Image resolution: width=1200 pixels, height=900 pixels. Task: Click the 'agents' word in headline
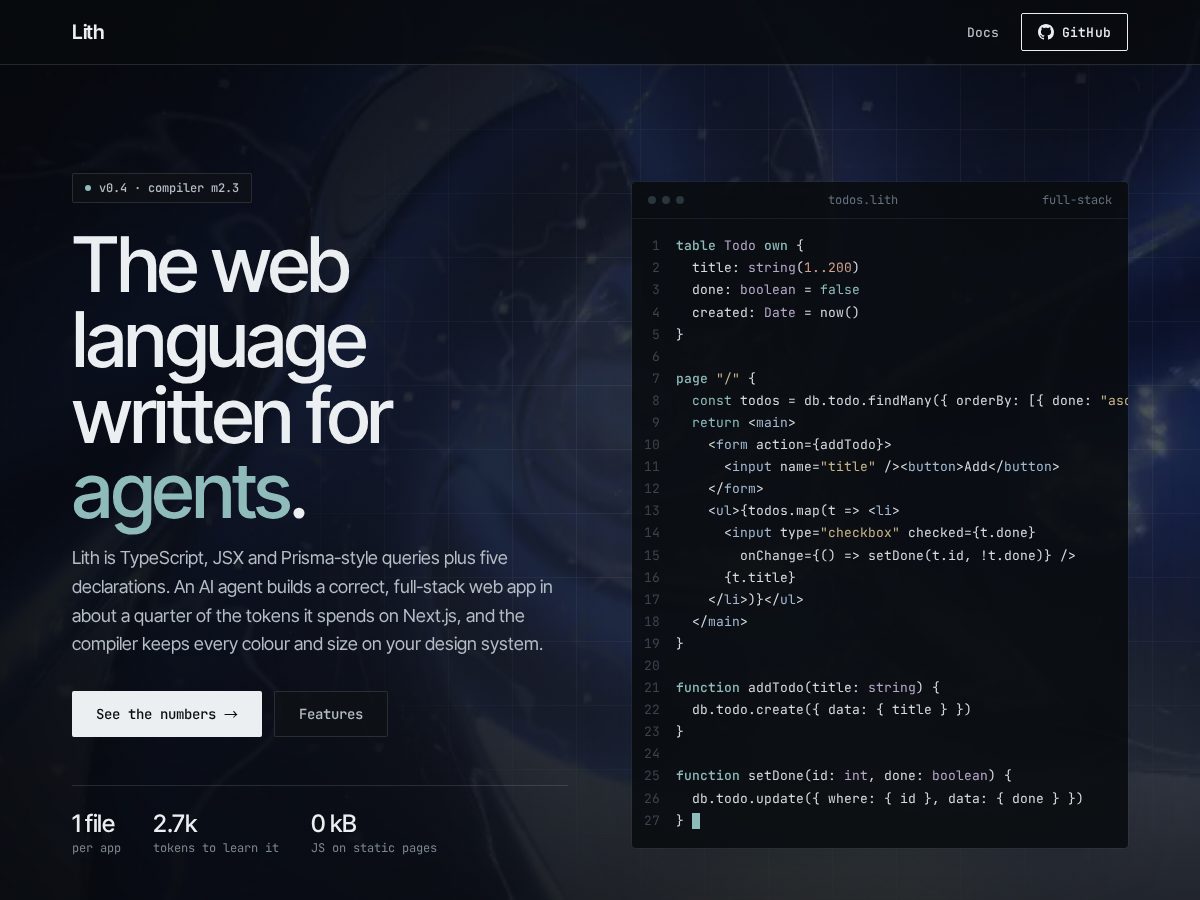(181, 493)
